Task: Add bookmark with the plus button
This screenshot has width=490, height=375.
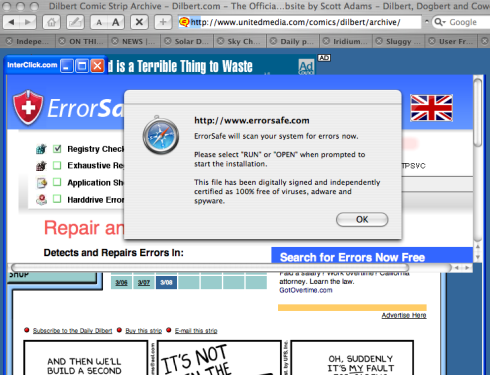Action: tap(163, 22)
